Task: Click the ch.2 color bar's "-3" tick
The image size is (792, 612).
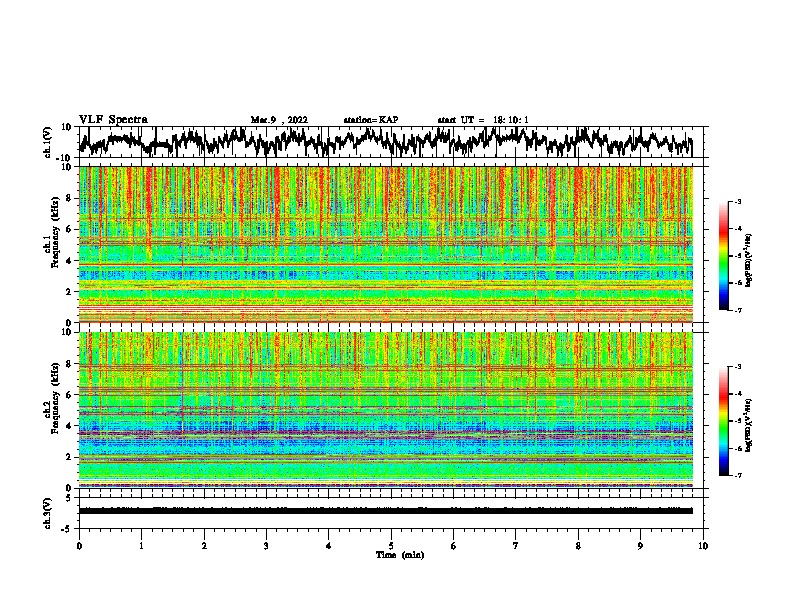Action: click(x=738, y=367)
